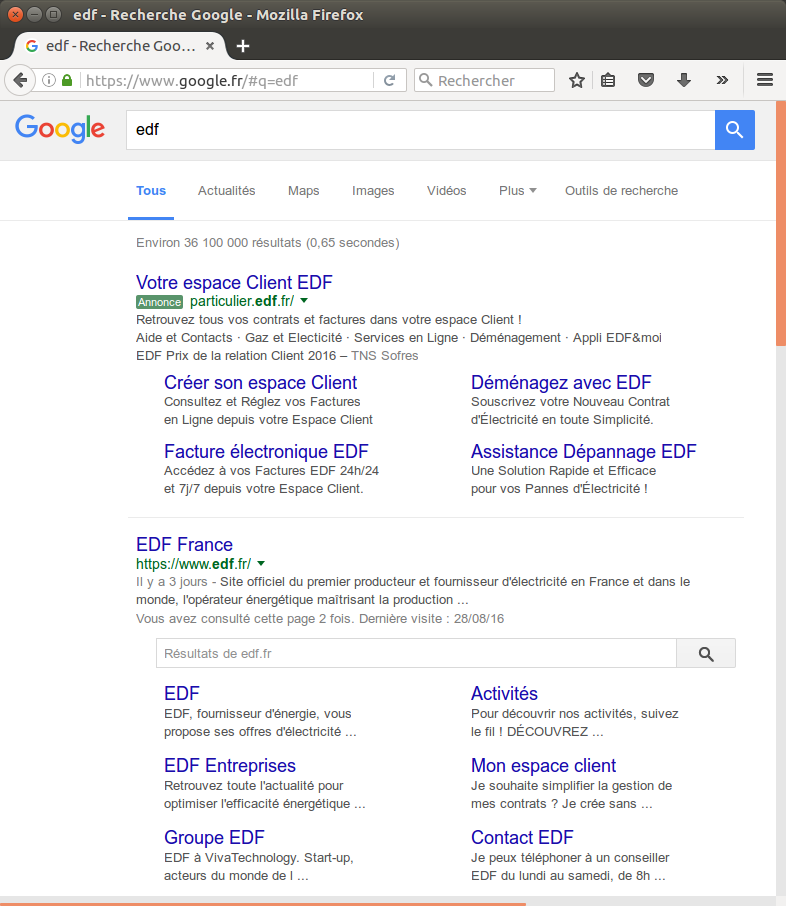Close the edf Google search tab
The height and width of the screenshot is (906, 786).
(x=210, y=46)
